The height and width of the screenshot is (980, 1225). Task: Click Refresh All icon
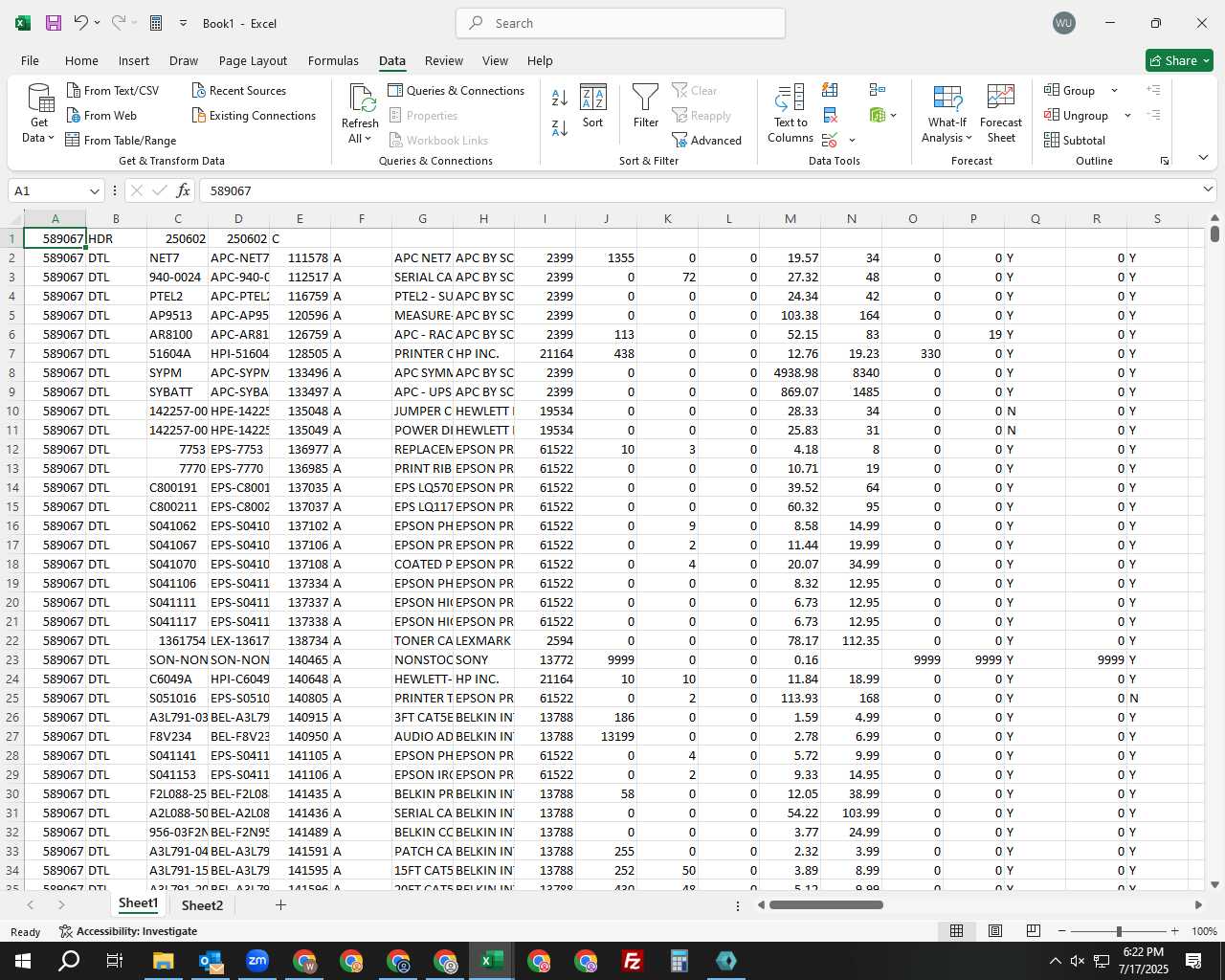click(360, 100)
